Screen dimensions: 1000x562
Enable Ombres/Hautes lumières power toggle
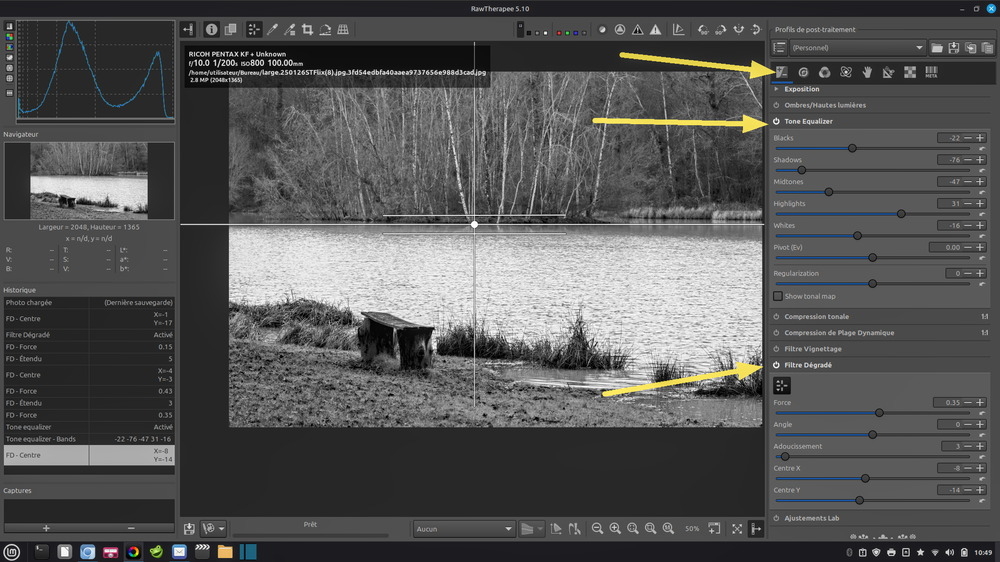(776, 105)
